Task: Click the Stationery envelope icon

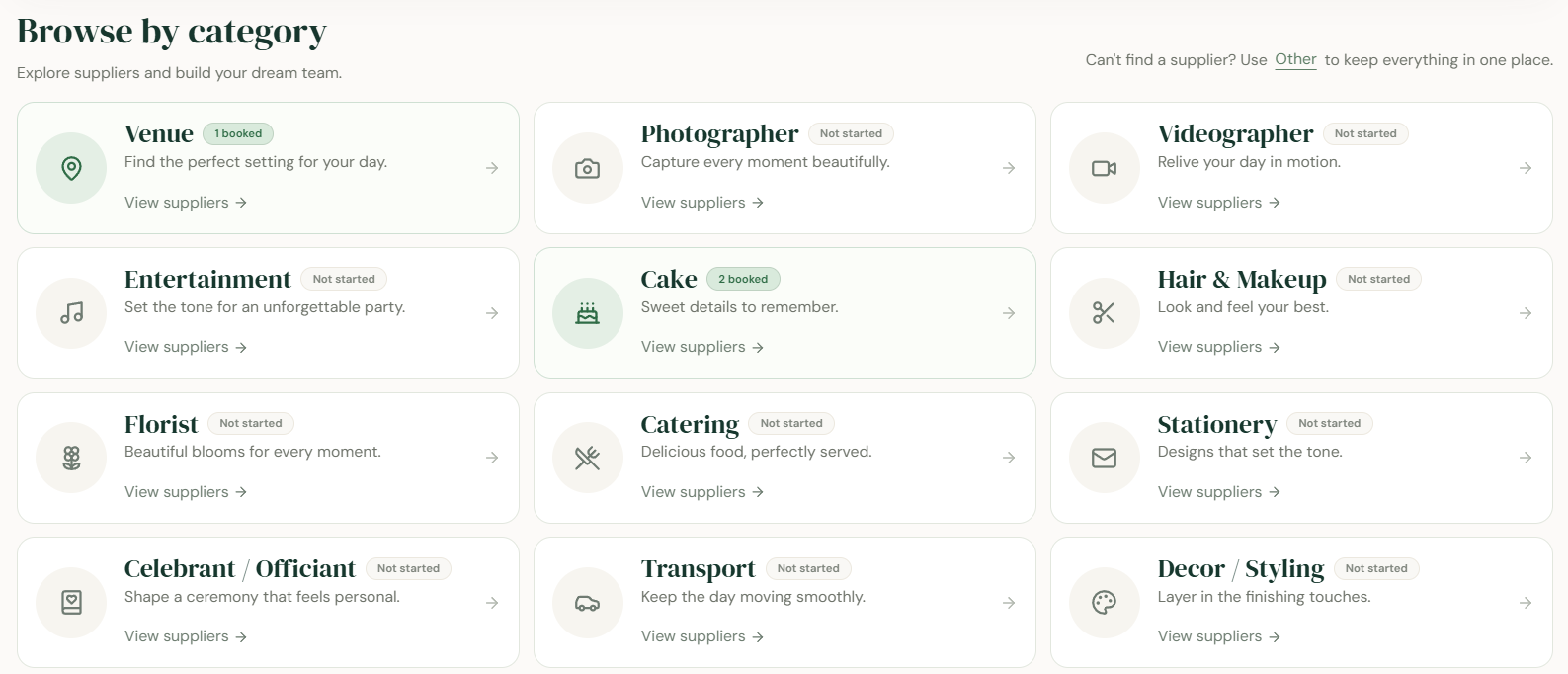Action: [1104, 458]
